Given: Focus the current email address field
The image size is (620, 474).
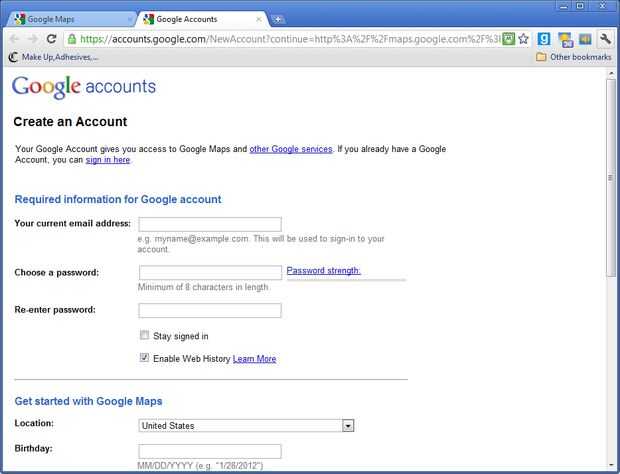Looking at the screenshot, I should tap(210, 224).
